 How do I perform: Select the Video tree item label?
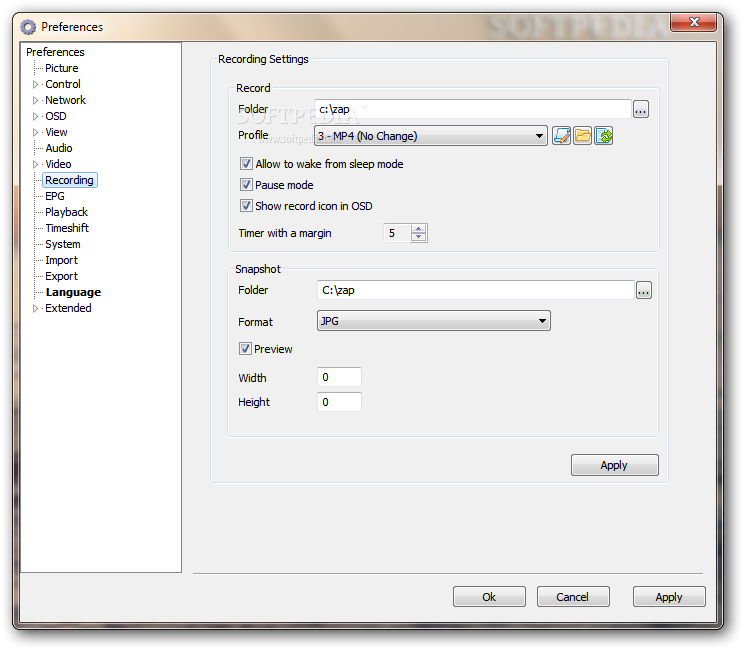tap(58, 165)
